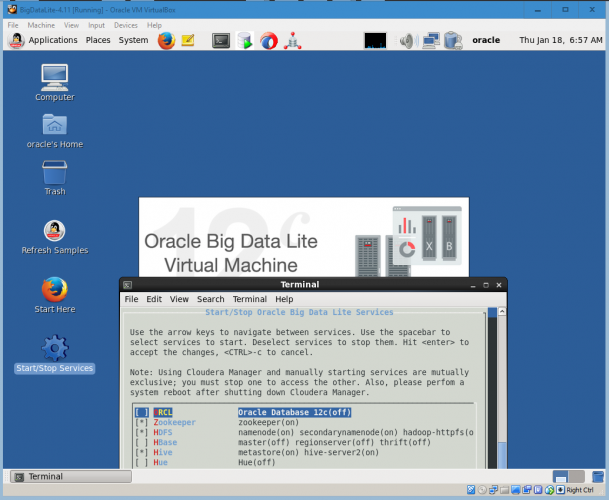Image resolution: width=609 pixels, height=500 pixels.
Task: Open the terminal launcher in top panel
Action: [221, 40]
